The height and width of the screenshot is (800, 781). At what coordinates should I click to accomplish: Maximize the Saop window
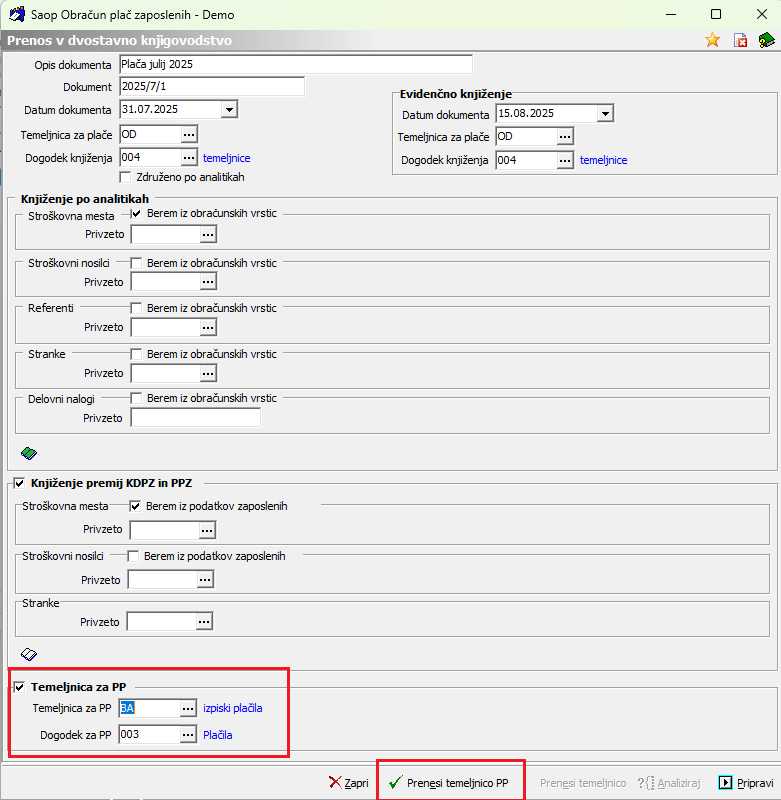[x=716, y=14]
